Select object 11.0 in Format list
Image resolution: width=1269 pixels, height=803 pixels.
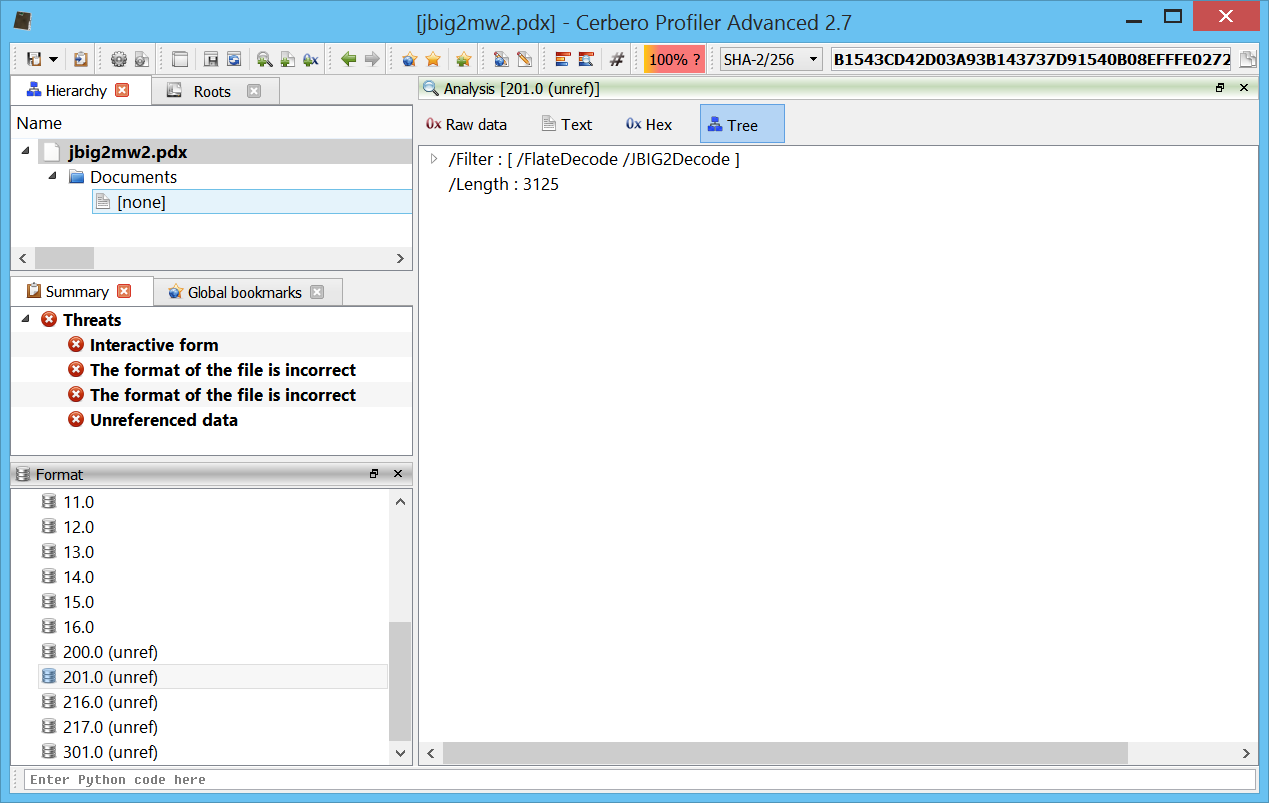point(78,502)
